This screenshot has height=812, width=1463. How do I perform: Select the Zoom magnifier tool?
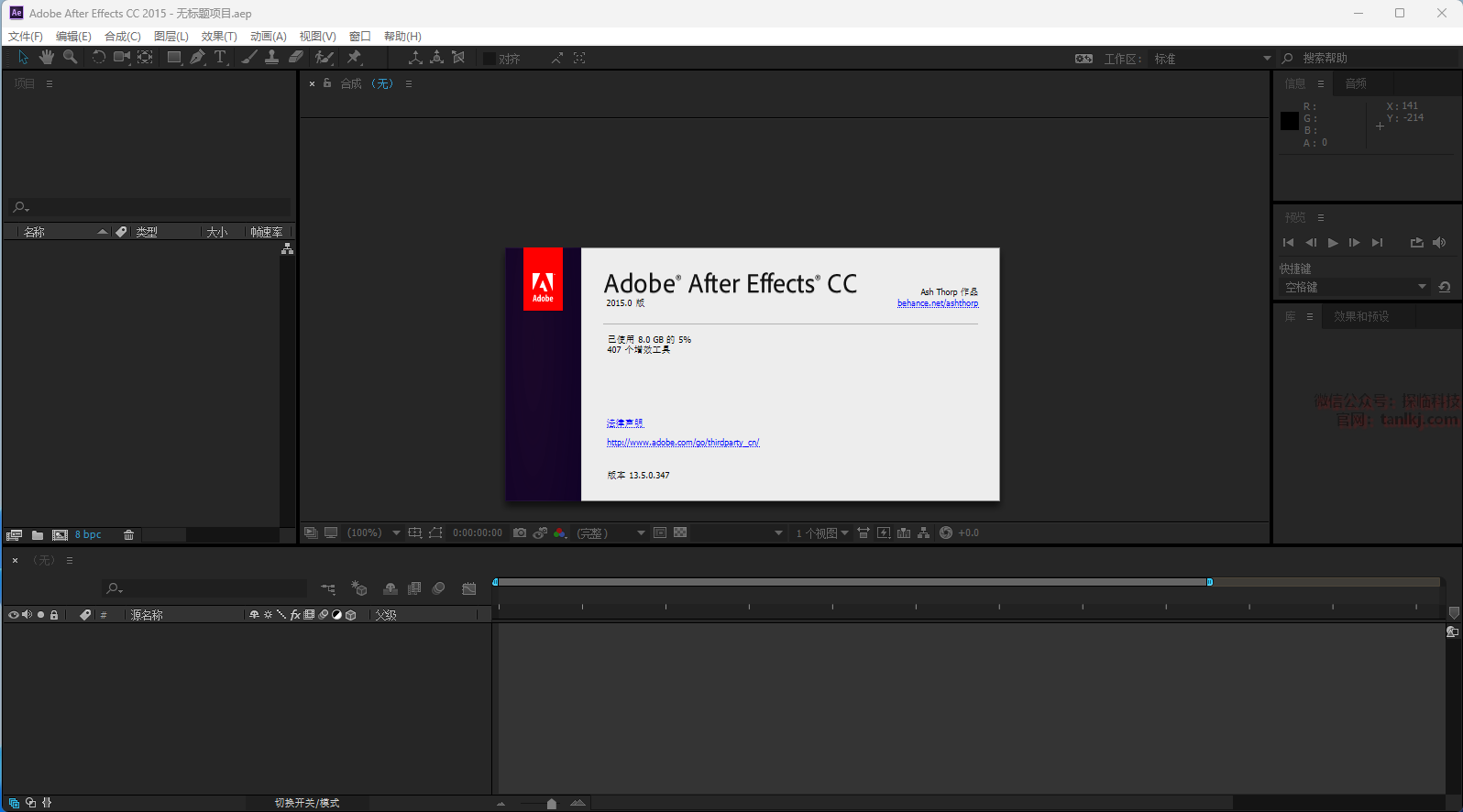[x=70, y=58]
